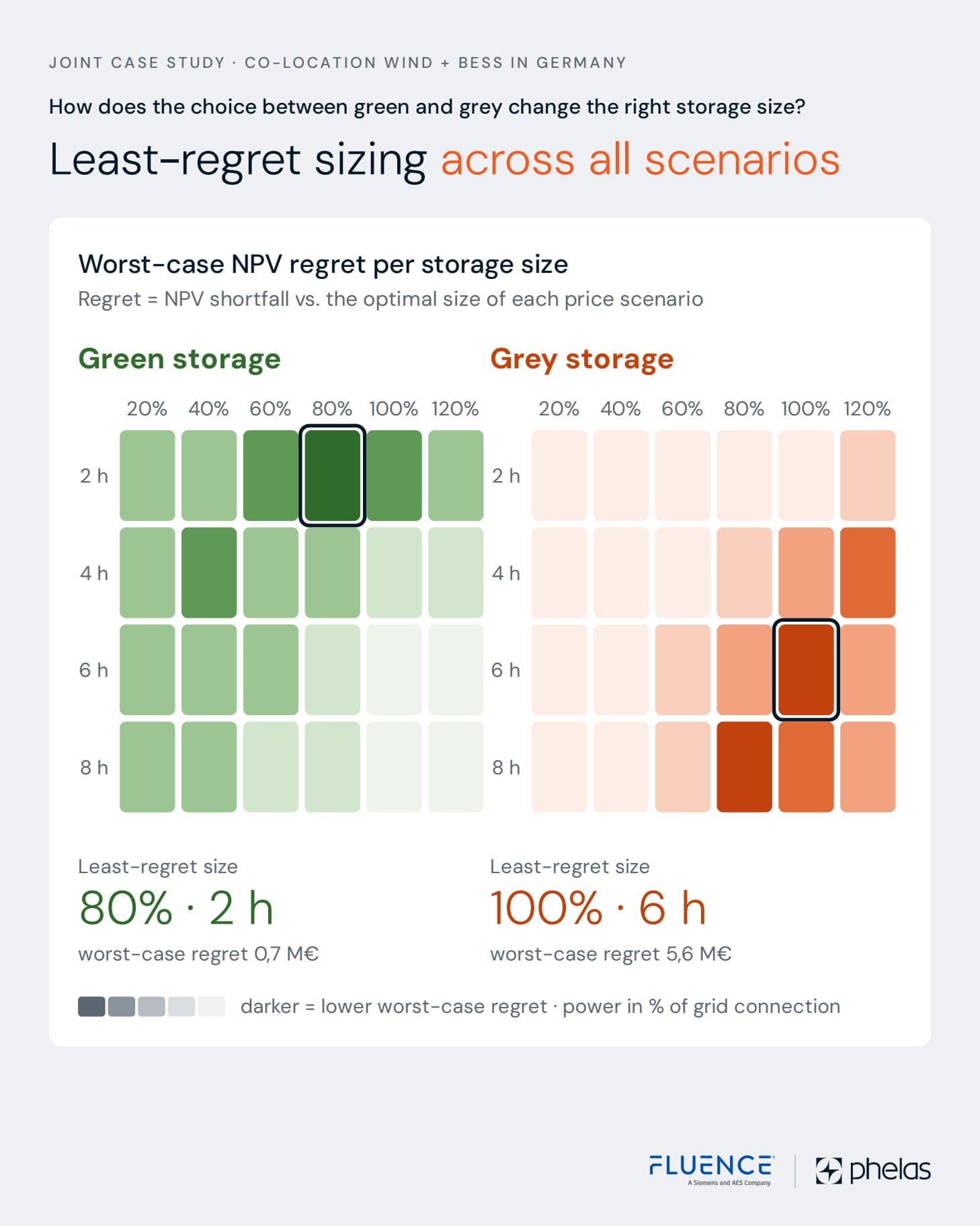This screenshot has height=1226, width=980.
Task: Click the 100% · 6 h result text
Action: 598,908
